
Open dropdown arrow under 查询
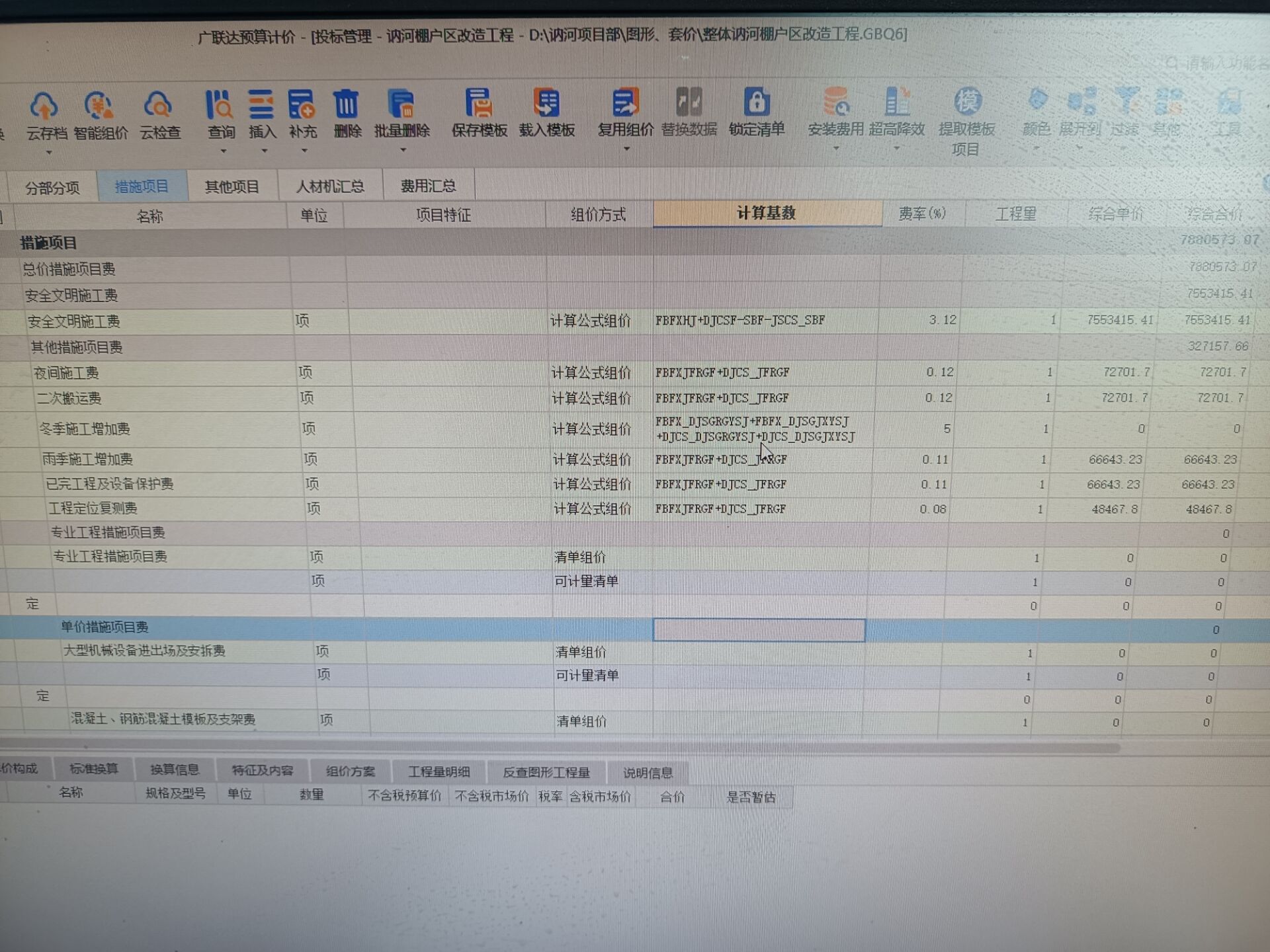224,151
